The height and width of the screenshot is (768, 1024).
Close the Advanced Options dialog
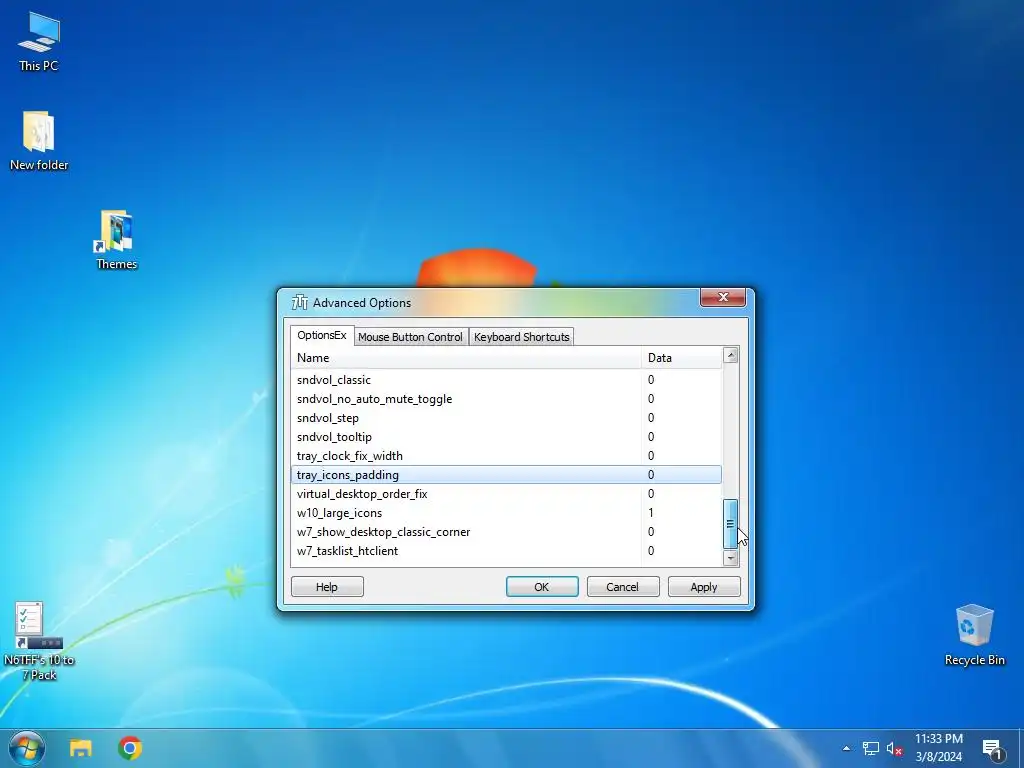[723, 297]
